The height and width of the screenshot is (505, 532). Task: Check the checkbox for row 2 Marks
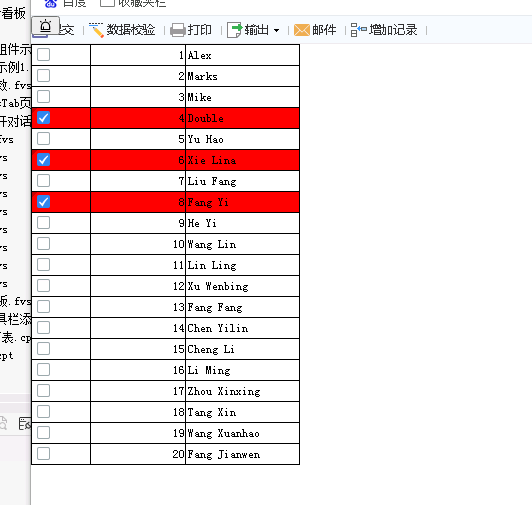pyautogui.click(x=43, y=76)
